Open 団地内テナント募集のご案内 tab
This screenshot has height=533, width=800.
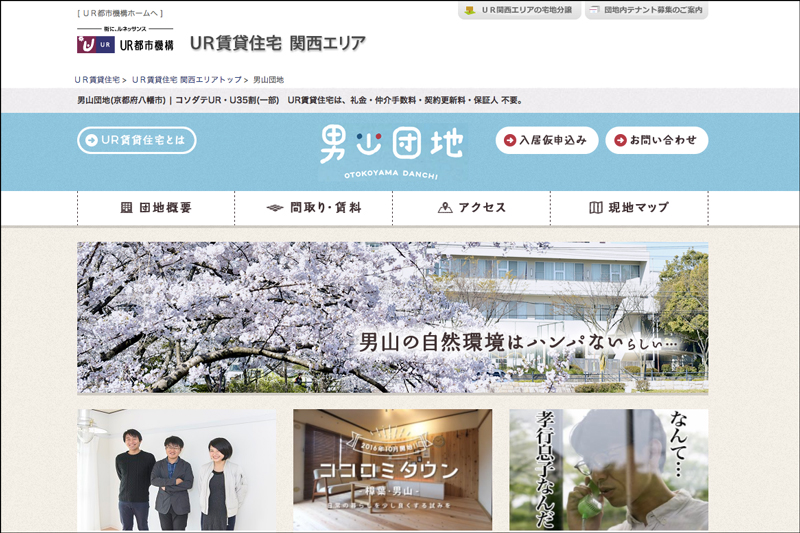point(647,10)
